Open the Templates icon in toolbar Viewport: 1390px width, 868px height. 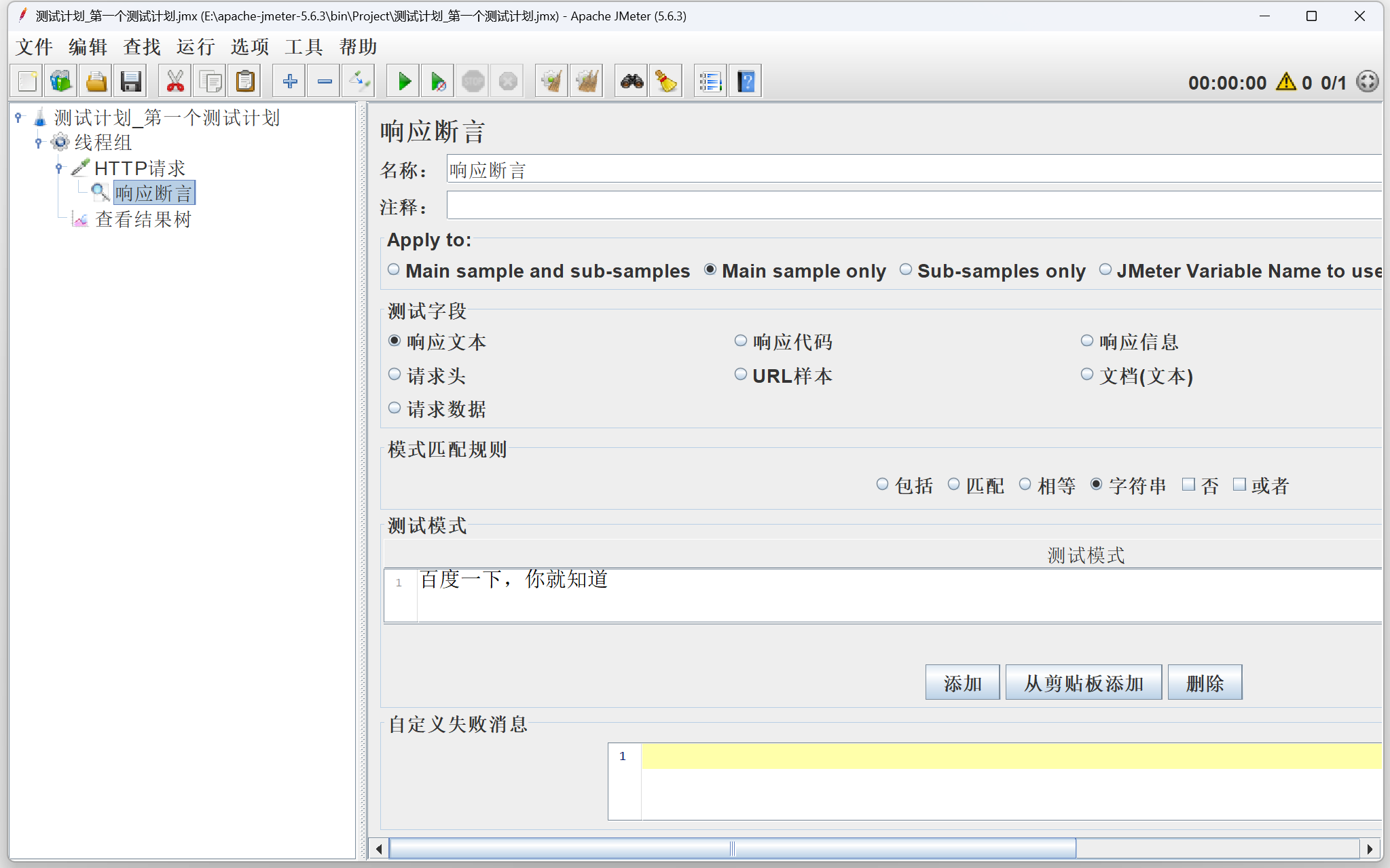[61, 81]
